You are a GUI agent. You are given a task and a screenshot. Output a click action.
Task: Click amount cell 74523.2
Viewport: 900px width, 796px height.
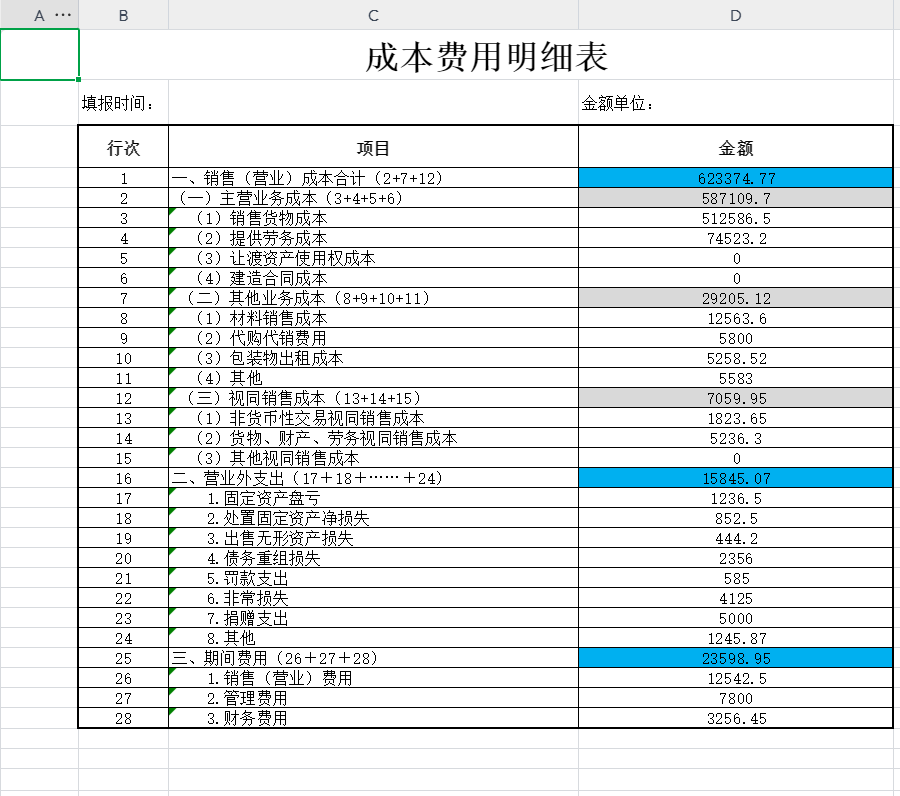click(x=736, y=238)
